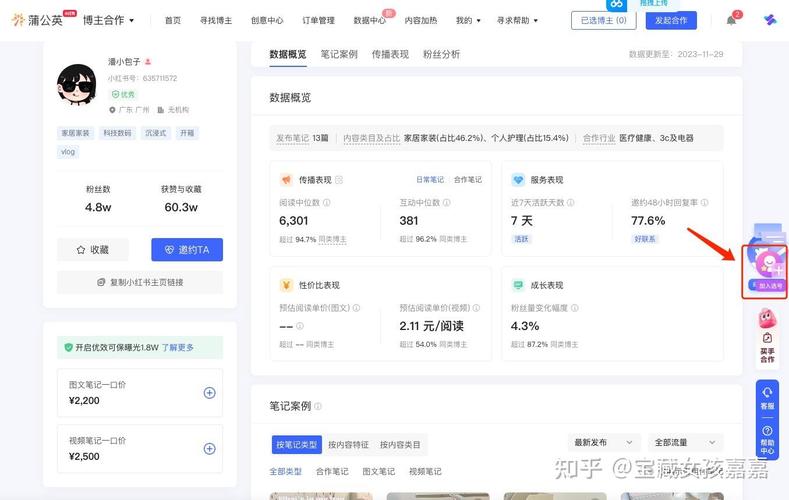Viewport: 789px width, 500px height.
Task: Open the notification bell
Action: click(731, 20)
